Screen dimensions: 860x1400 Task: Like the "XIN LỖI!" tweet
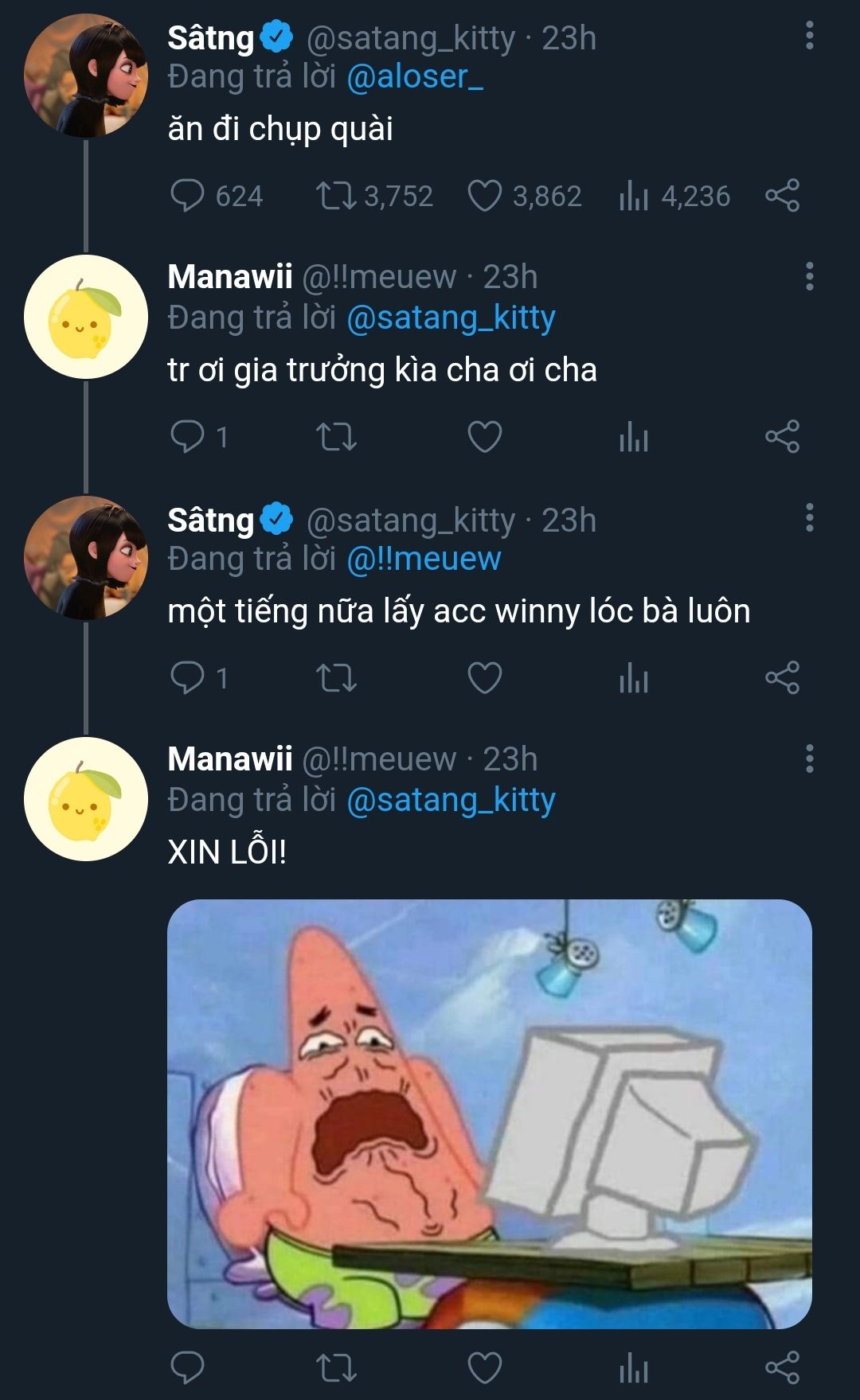(485, 1368)
